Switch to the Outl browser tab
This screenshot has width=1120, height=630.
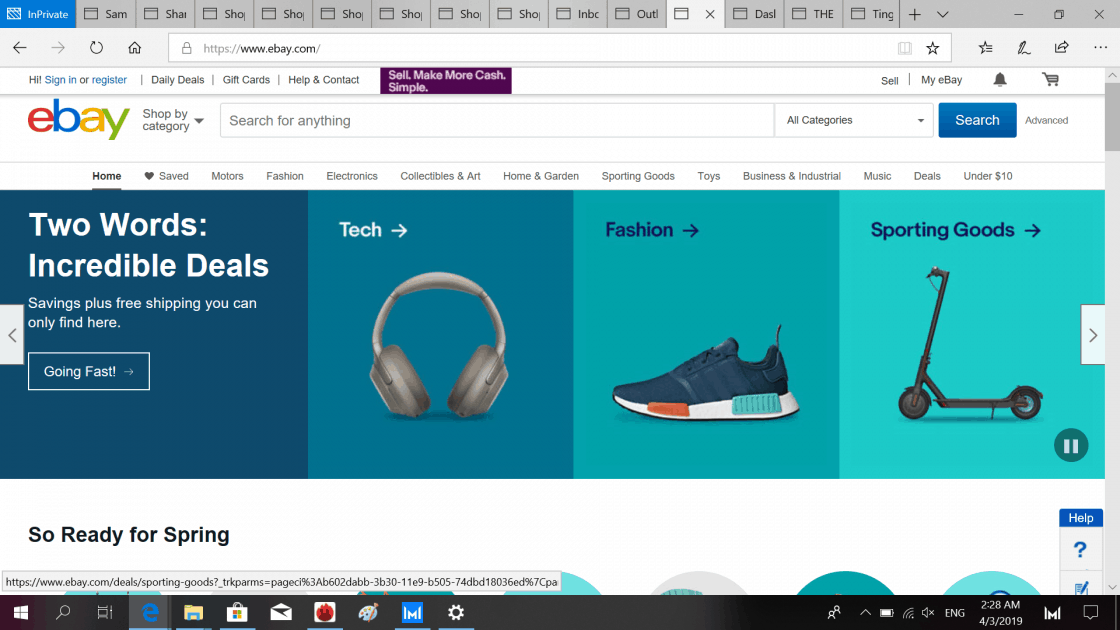(x=637, y=14)
